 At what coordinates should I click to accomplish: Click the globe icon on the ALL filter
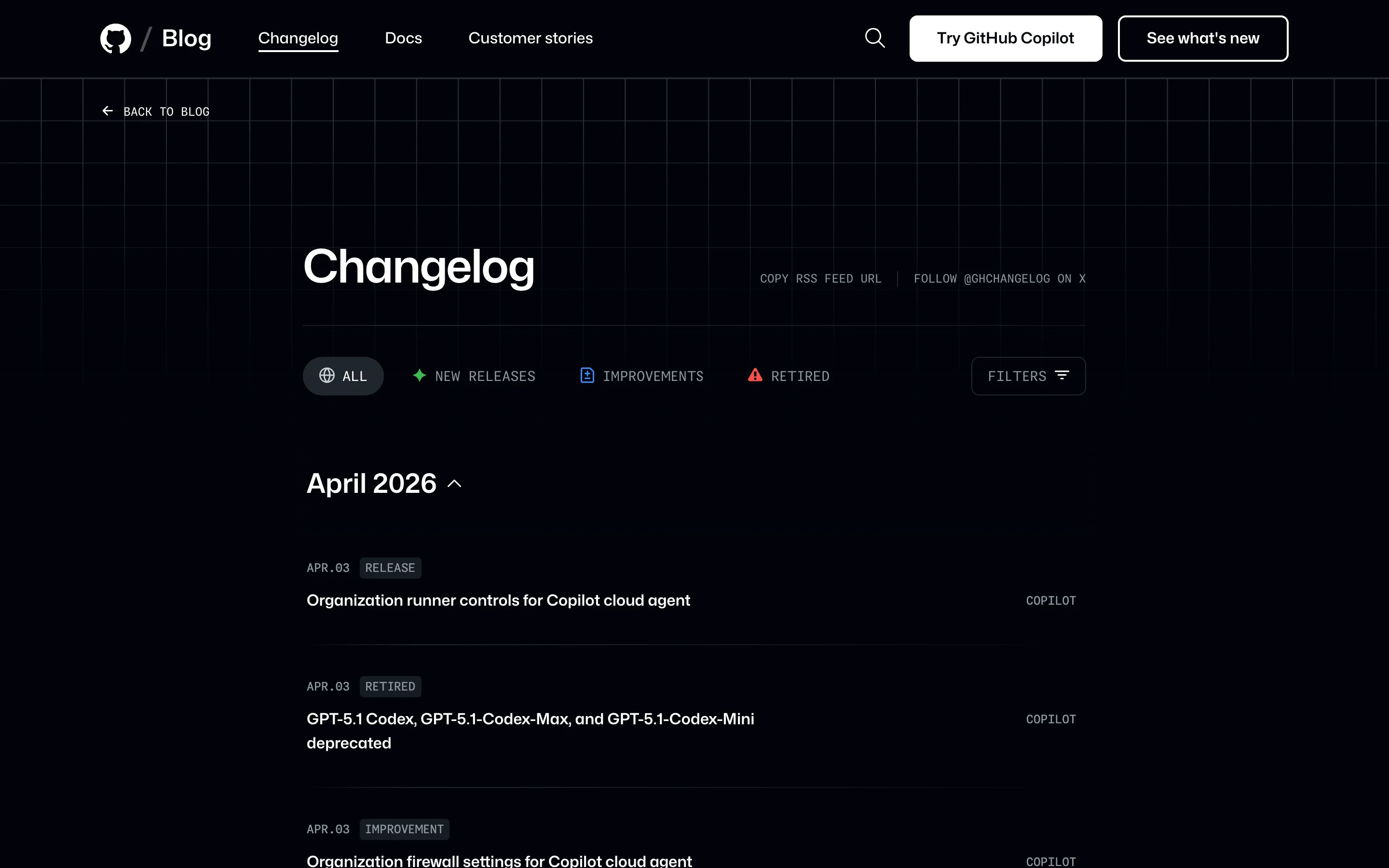[327, 376]
